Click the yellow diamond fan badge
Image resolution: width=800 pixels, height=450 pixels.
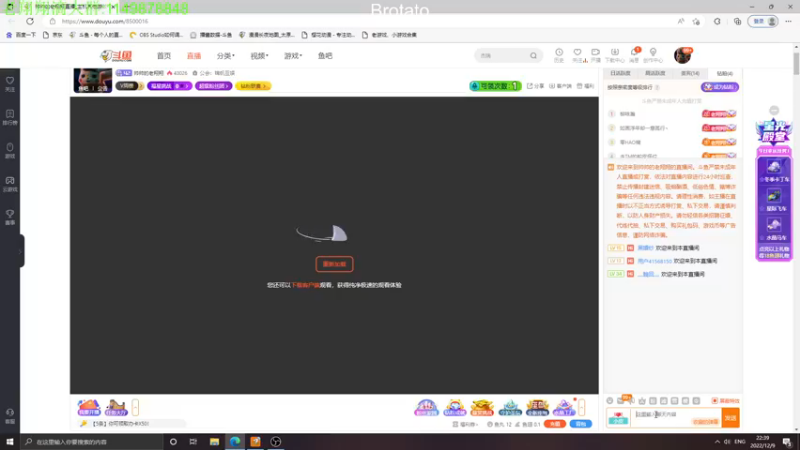tap(253, 86)
